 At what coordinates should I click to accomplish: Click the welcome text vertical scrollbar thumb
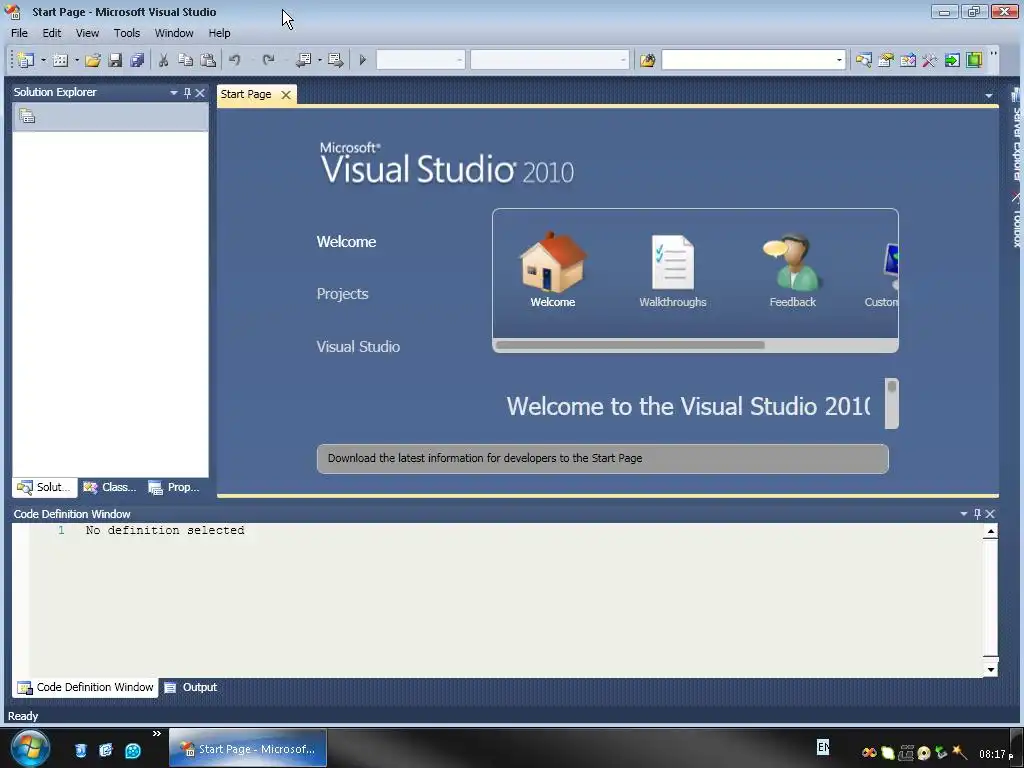point(891,387)
